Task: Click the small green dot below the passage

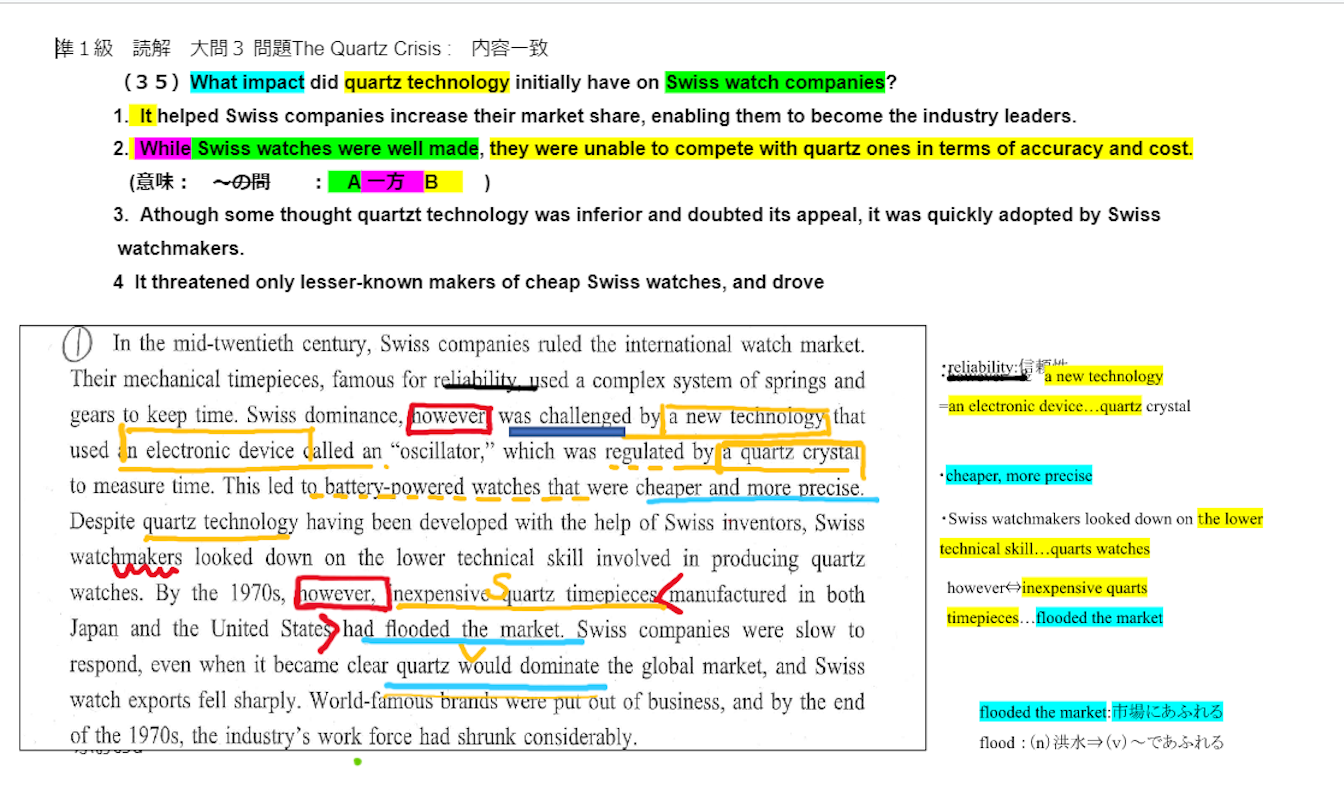Action: point(357,762)
